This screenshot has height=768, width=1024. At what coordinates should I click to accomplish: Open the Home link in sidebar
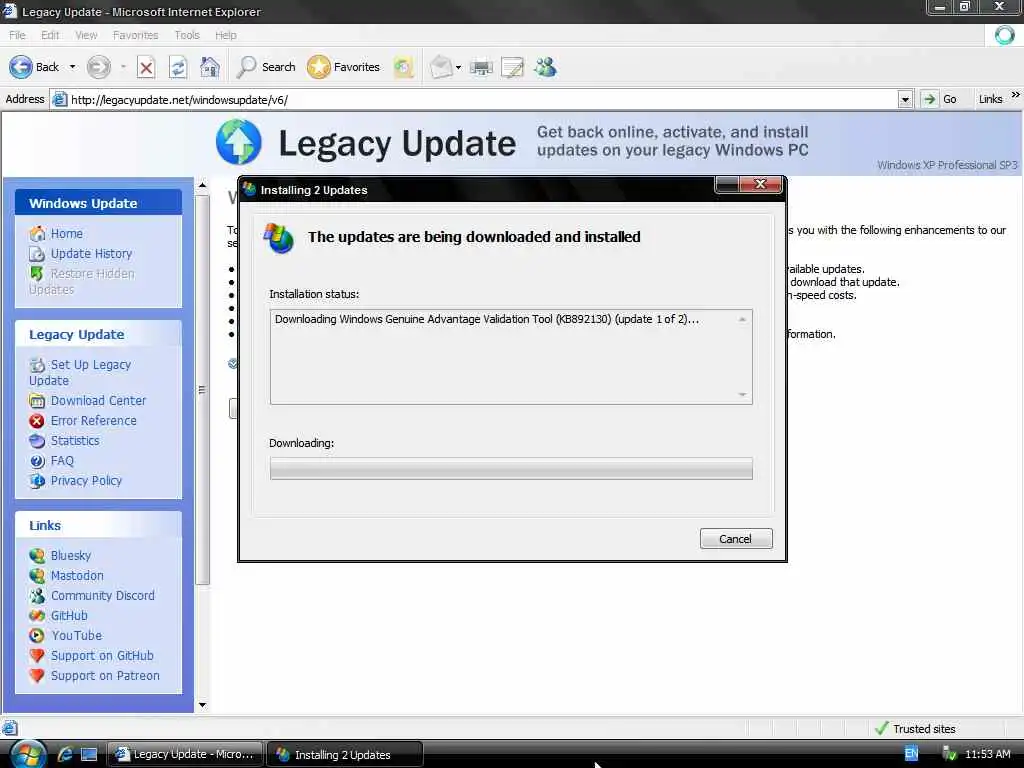tap(67, 233)
